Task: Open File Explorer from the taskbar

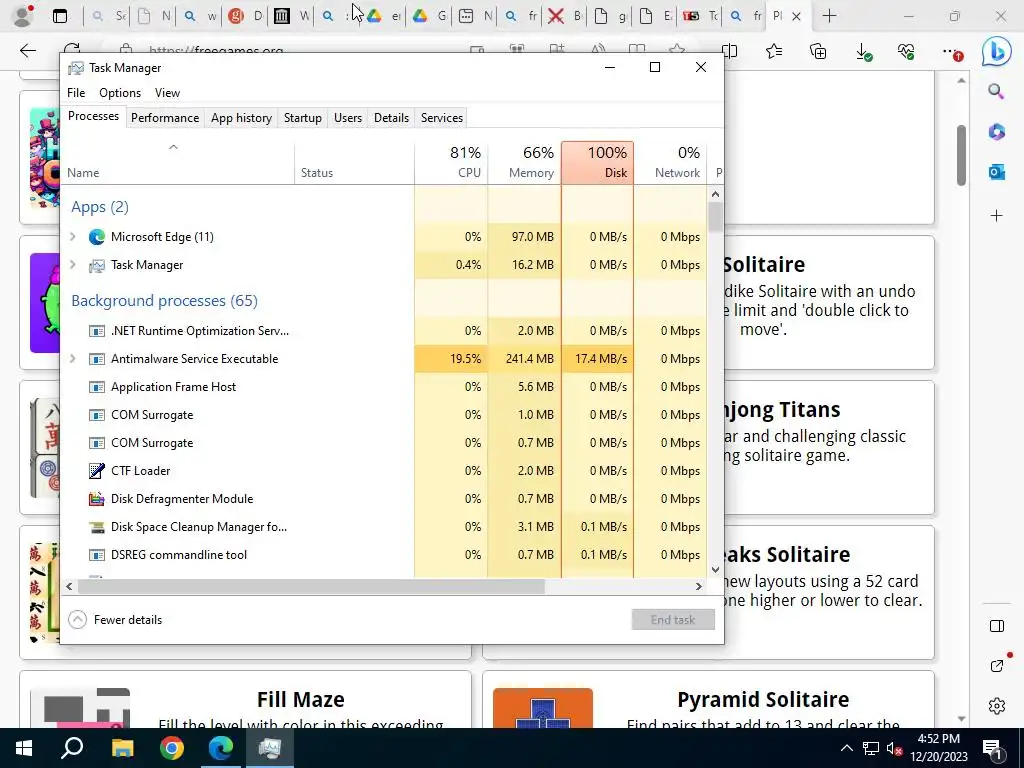Action: pyautogui.click(x=122, y=748)
